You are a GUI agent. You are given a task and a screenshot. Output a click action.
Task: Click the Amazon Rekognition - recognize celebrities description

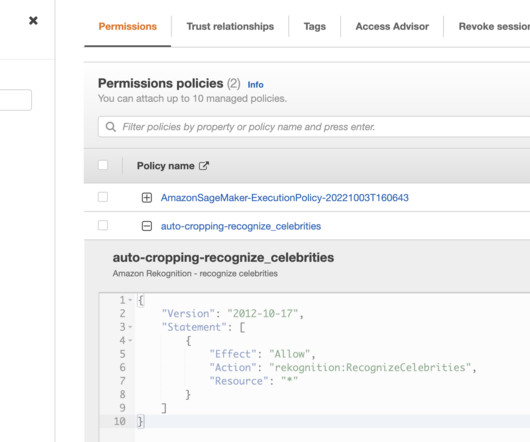[x=195, y=273]
